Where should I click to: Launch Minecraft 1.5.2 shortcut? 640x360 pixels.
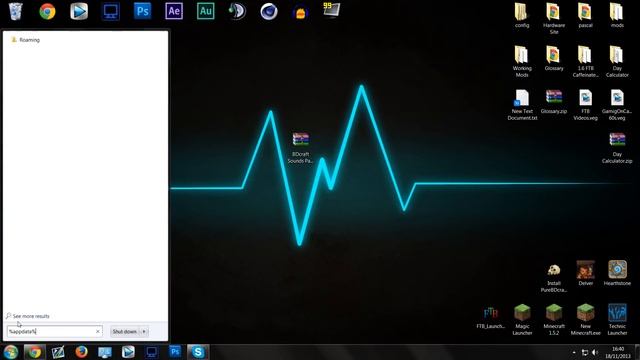tap(553, 320)
